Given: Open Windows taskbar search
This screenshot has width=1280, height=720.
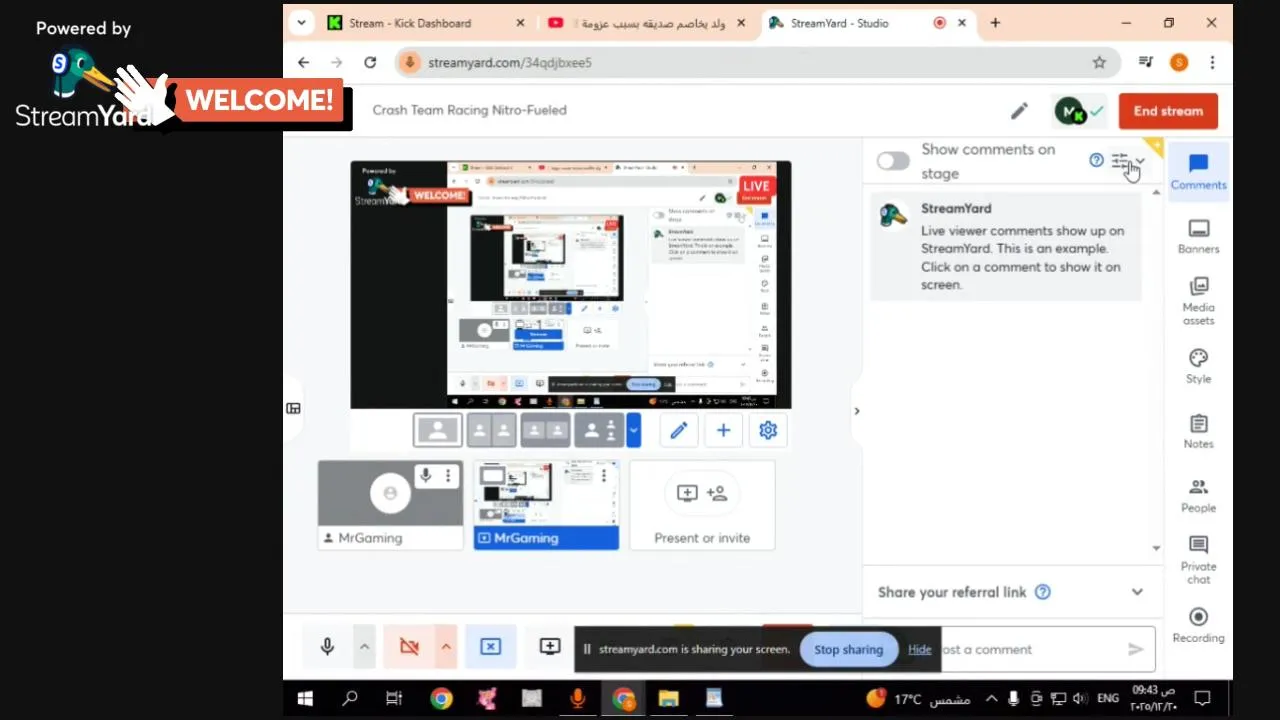Looking at the screenshot, I should 350,699.
